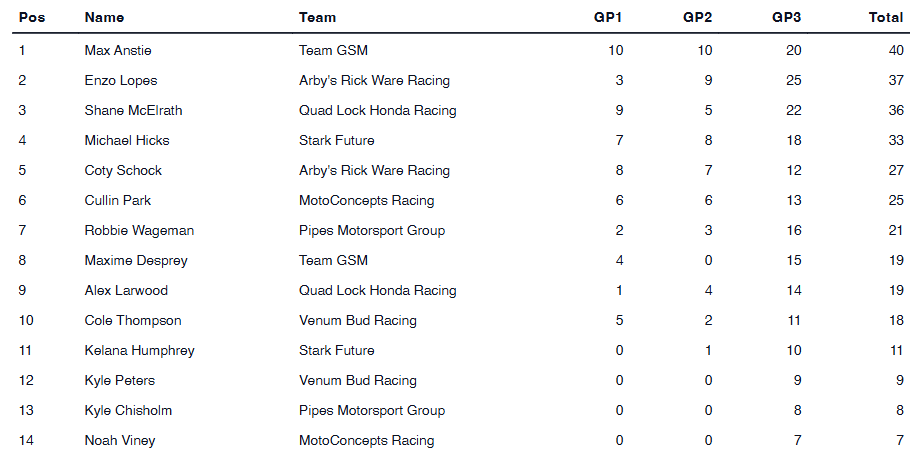Click the Total column header

coord(886,17)
